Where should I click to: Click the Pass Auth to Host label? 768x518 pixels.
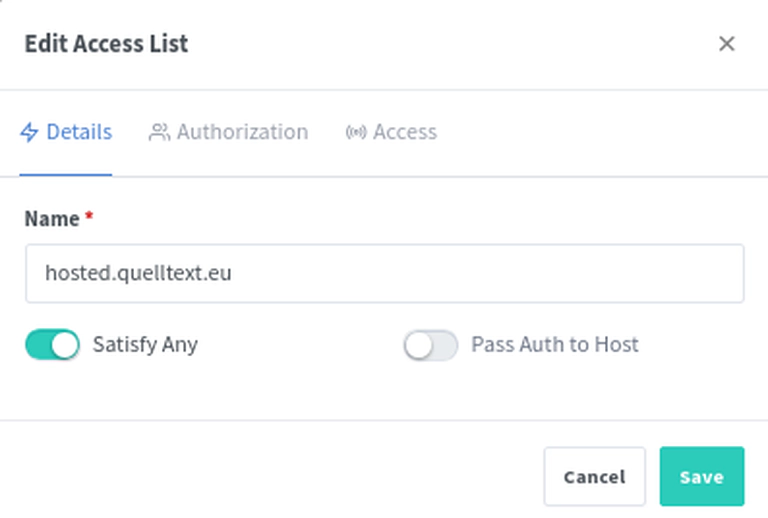pos(555,345)
